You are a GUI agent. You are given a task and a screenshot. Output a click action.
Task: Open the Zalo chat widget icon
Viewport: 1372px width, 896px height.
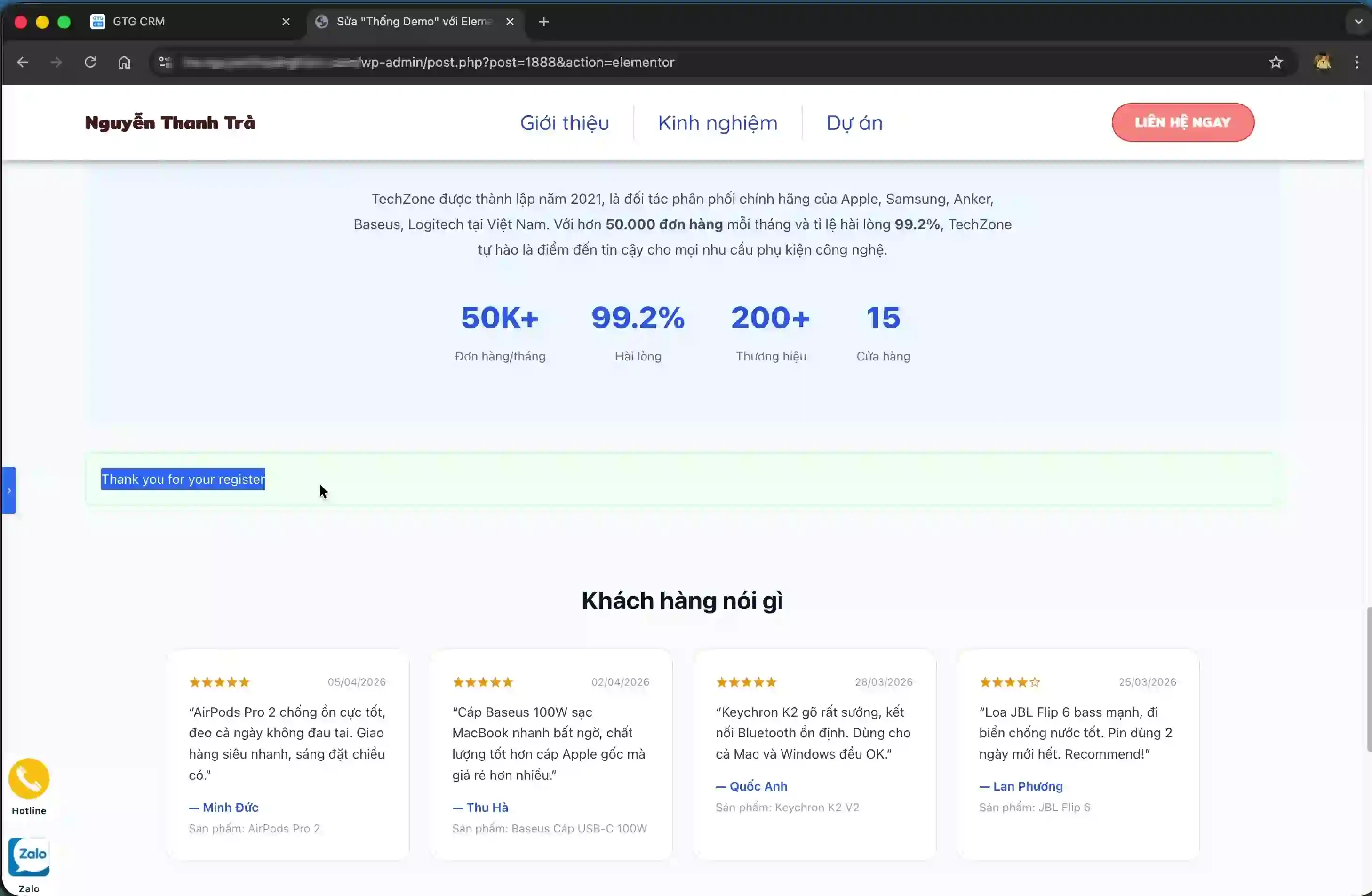pos(28,856)
